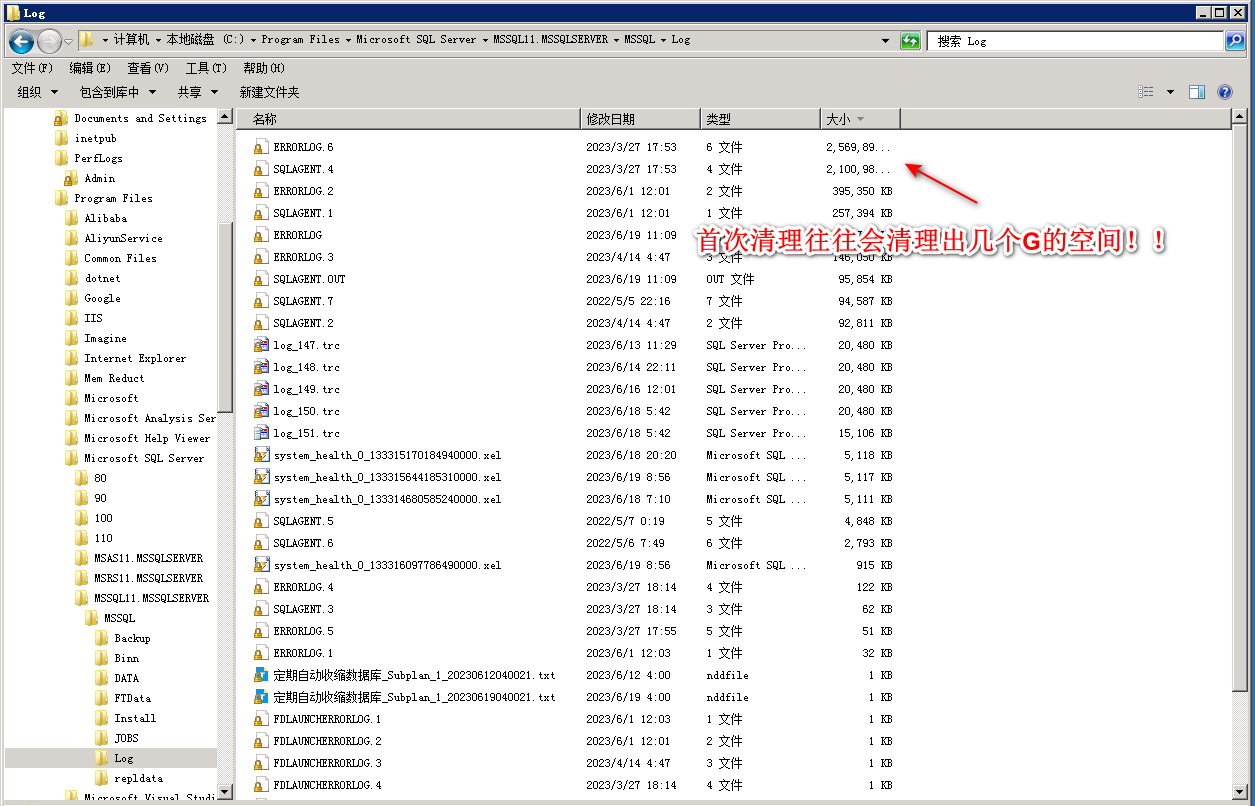The width and height of the screenshot is (1255, 806).
Task: Open the address bar history dropdown arrow
Action: (x=885, y=41)
